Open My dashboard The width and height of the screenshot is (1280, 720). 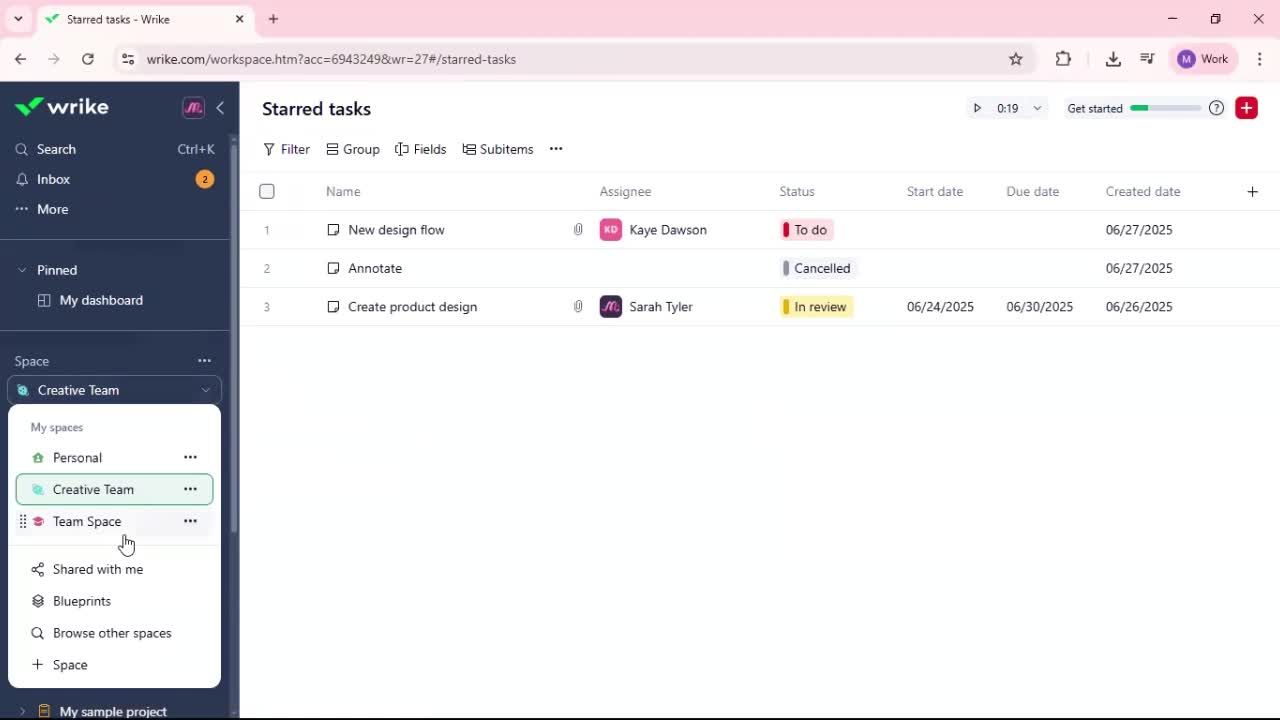(x=101, y=300)
